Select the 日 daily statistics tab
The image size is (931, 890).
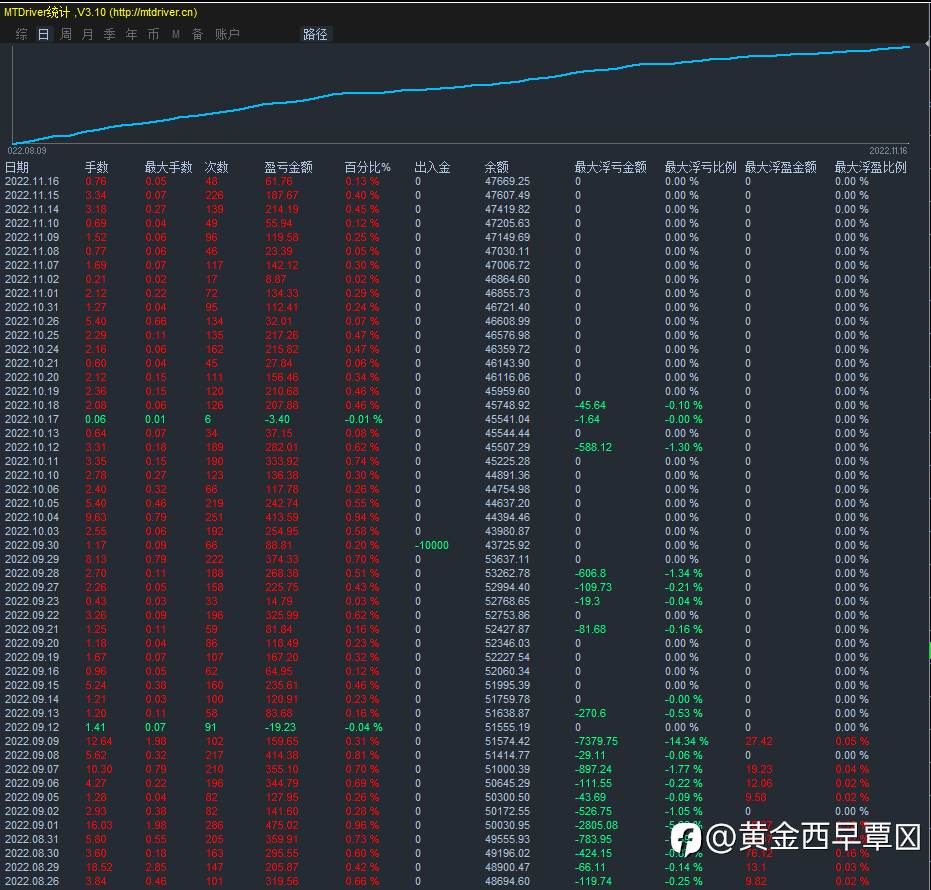[x=43, y=34]
